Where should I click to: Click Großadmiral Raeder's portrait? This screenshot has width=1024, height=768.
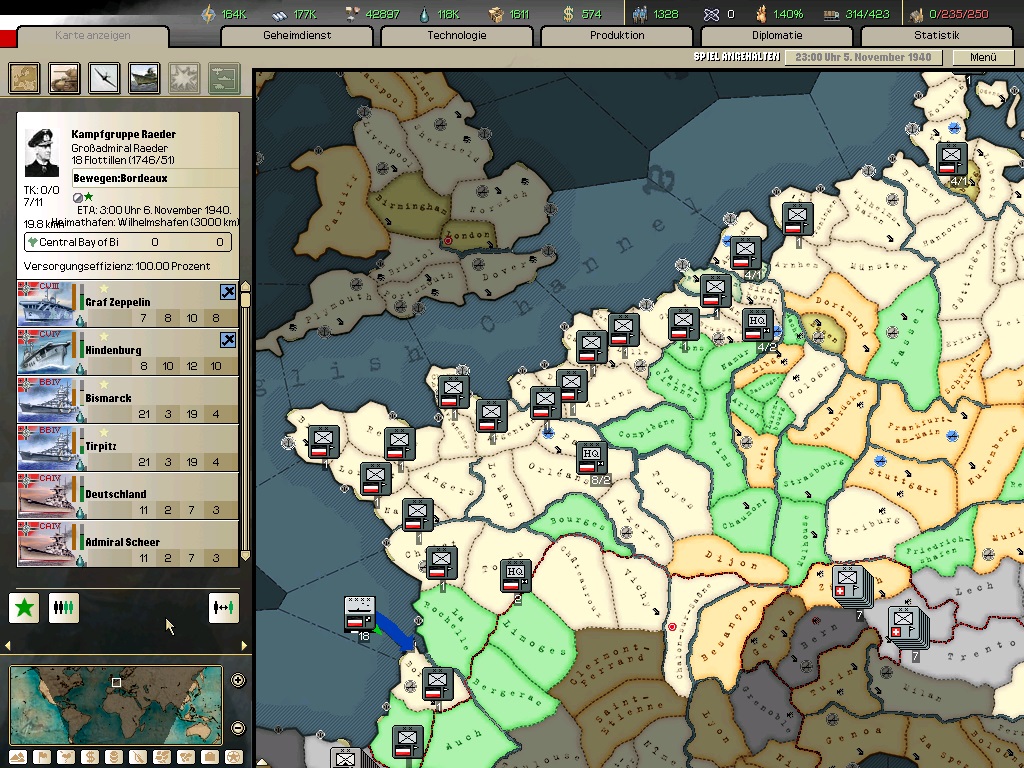(42, 152)
